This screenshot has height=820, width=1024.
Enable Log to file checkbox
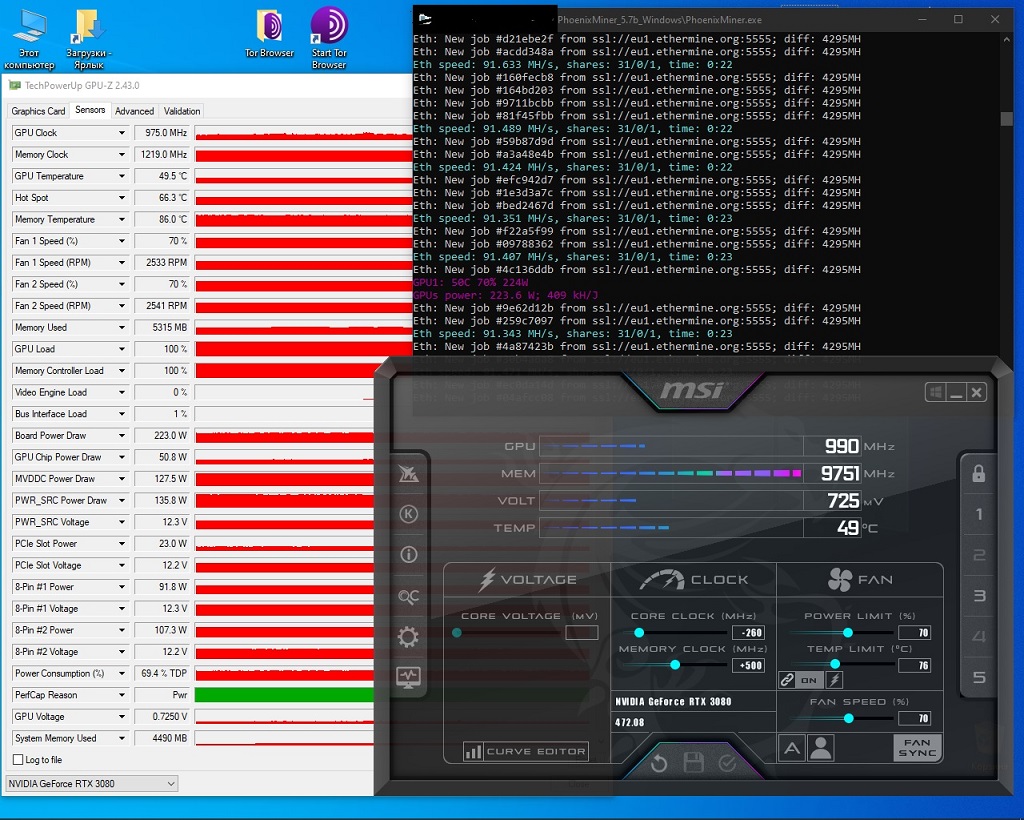click(x=18, y=760)
